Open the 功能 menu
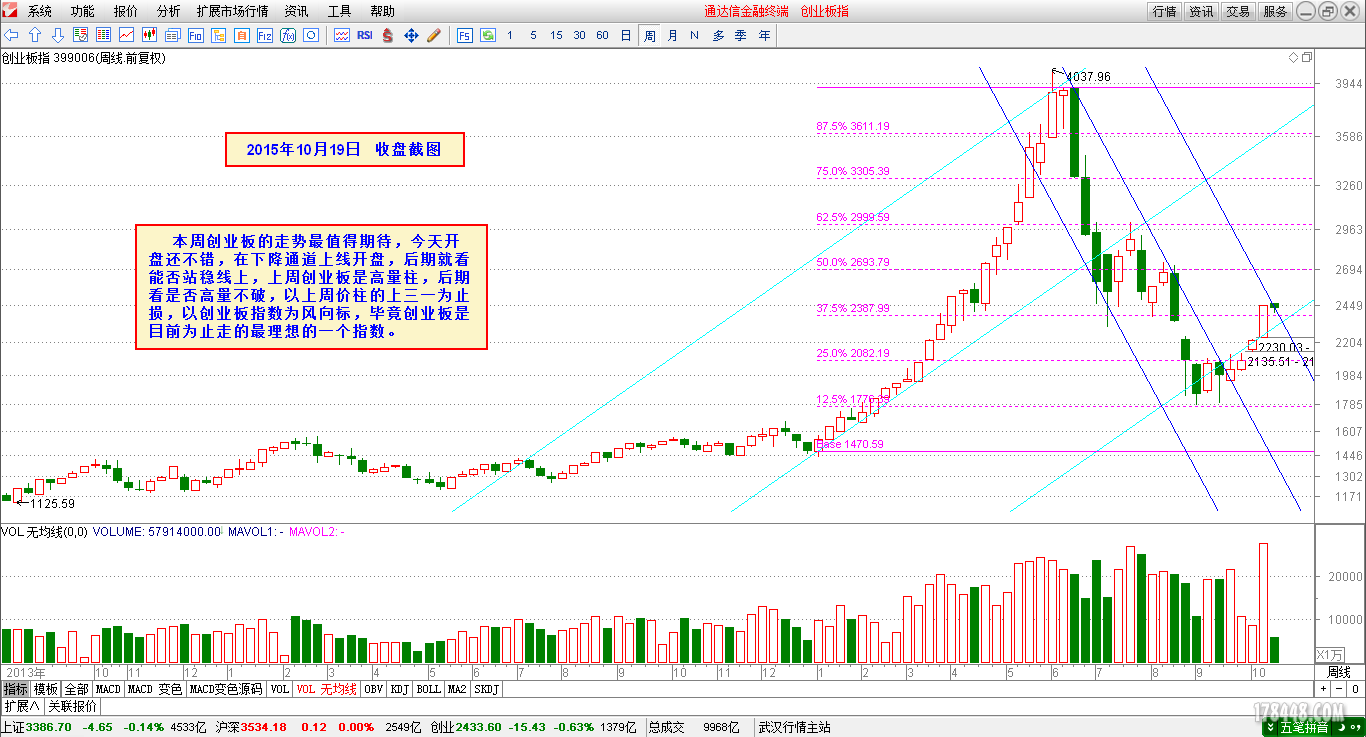Viewport: 1366px width, 737px height. coord(83,11)
